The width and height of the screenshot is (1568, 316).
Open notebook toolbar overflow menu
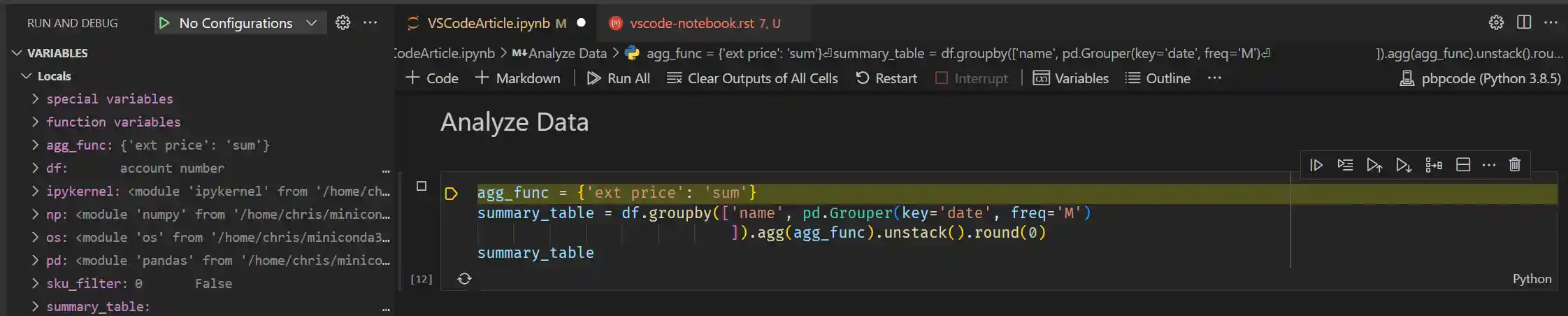(1214, 78)
